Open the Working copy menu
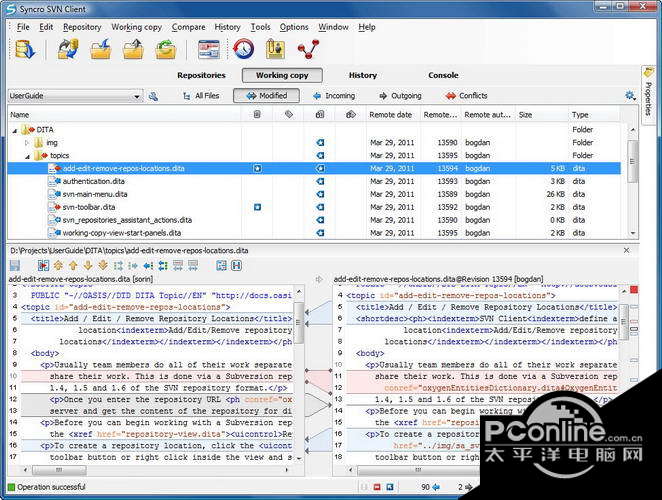 136,27
